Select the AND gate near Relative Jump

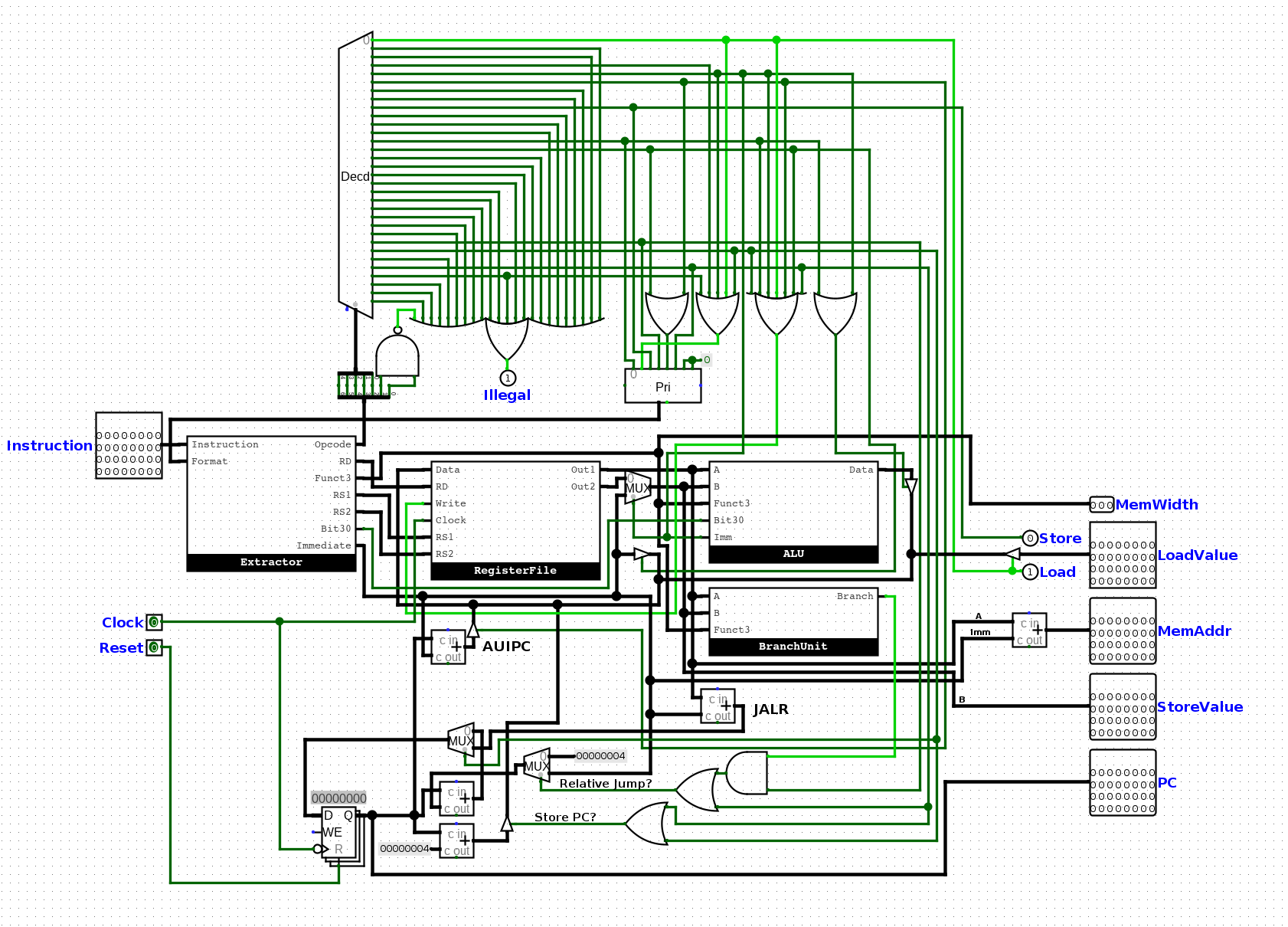click(747, 773)
